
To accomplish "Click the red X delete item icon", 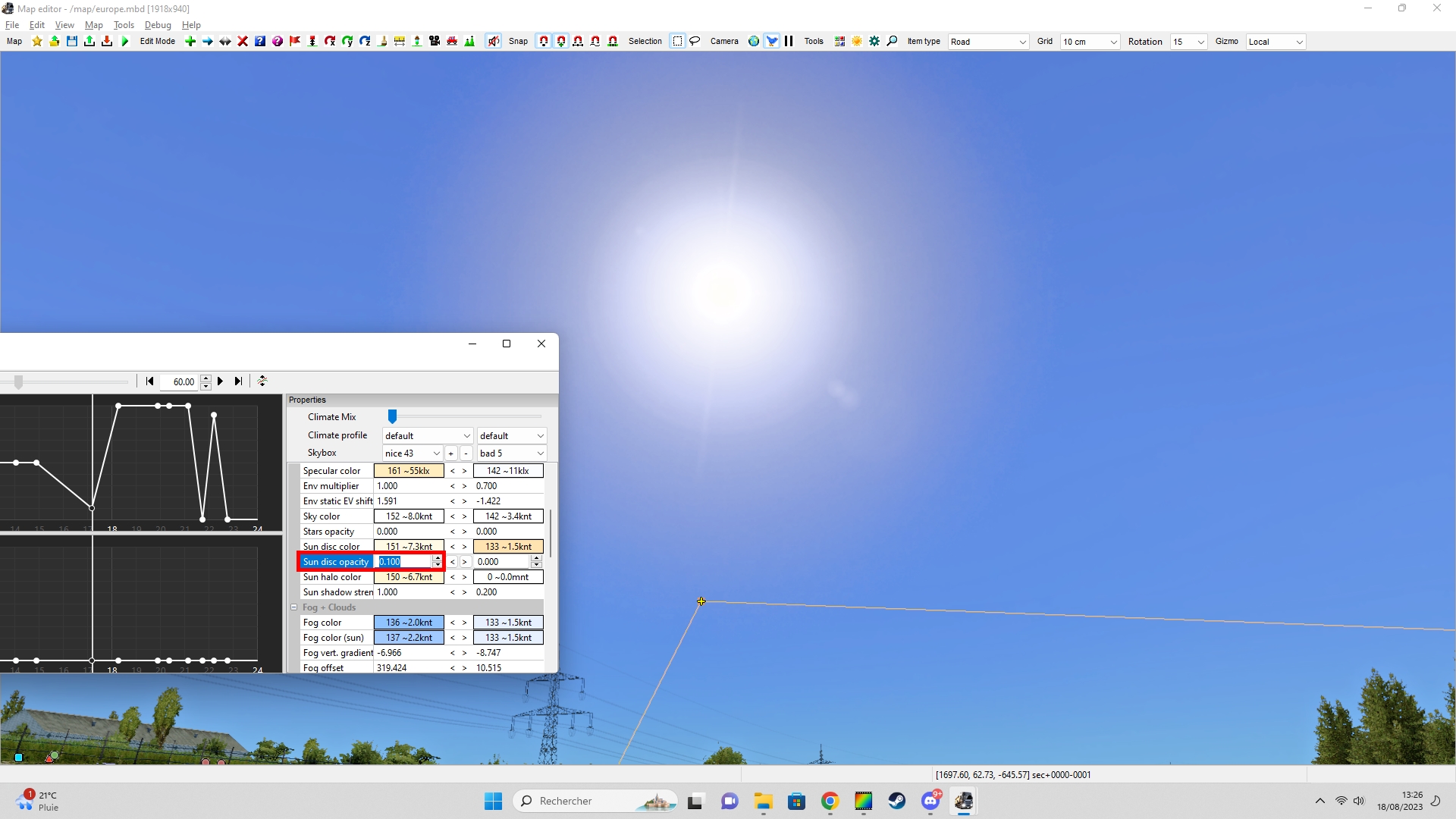I will pyautogui.click(x=243, y=42).
